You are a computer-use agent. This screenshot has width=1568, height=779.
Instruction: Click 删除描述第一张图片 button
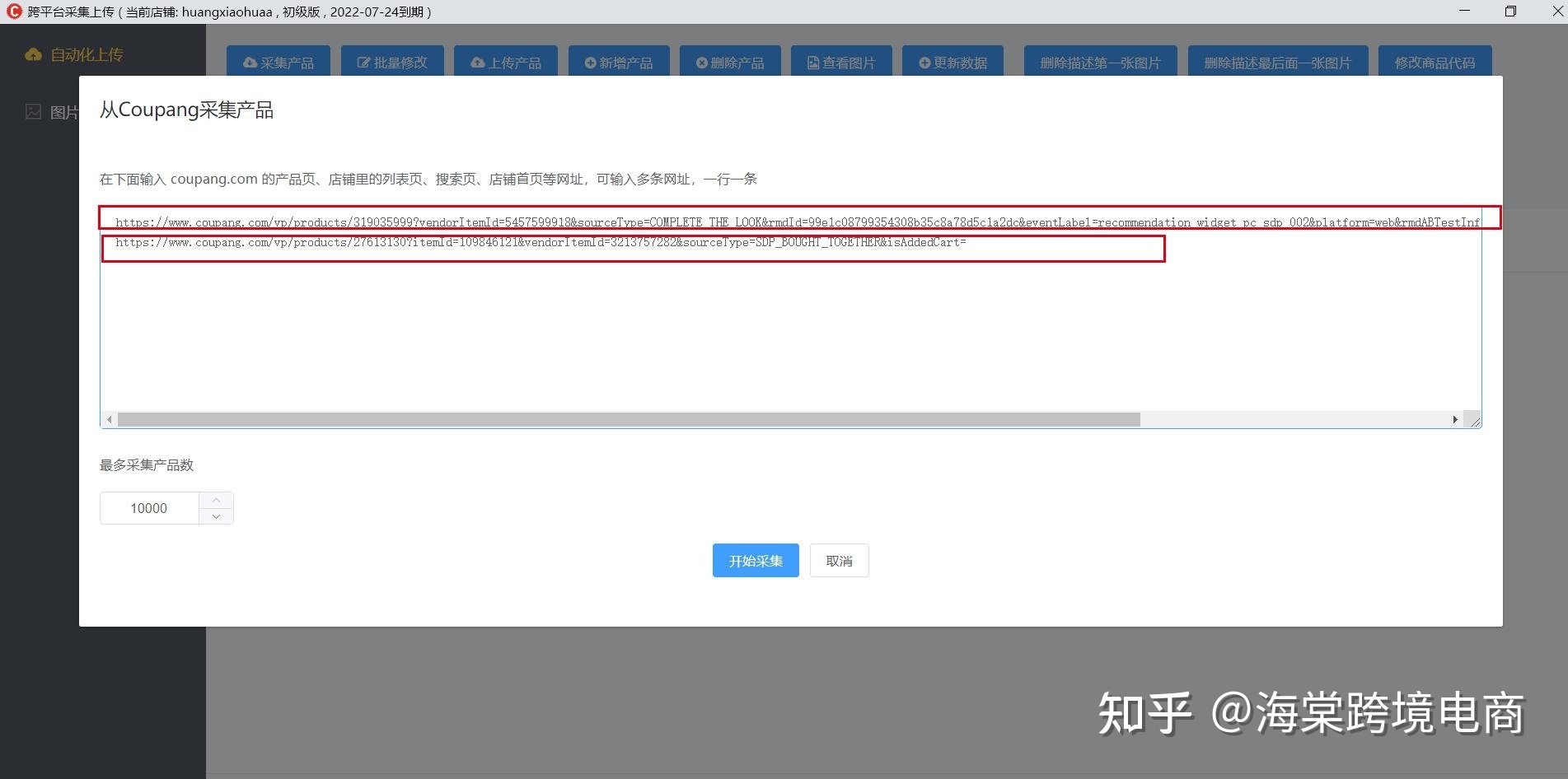pyautogui.click(x=1101, y=62)
